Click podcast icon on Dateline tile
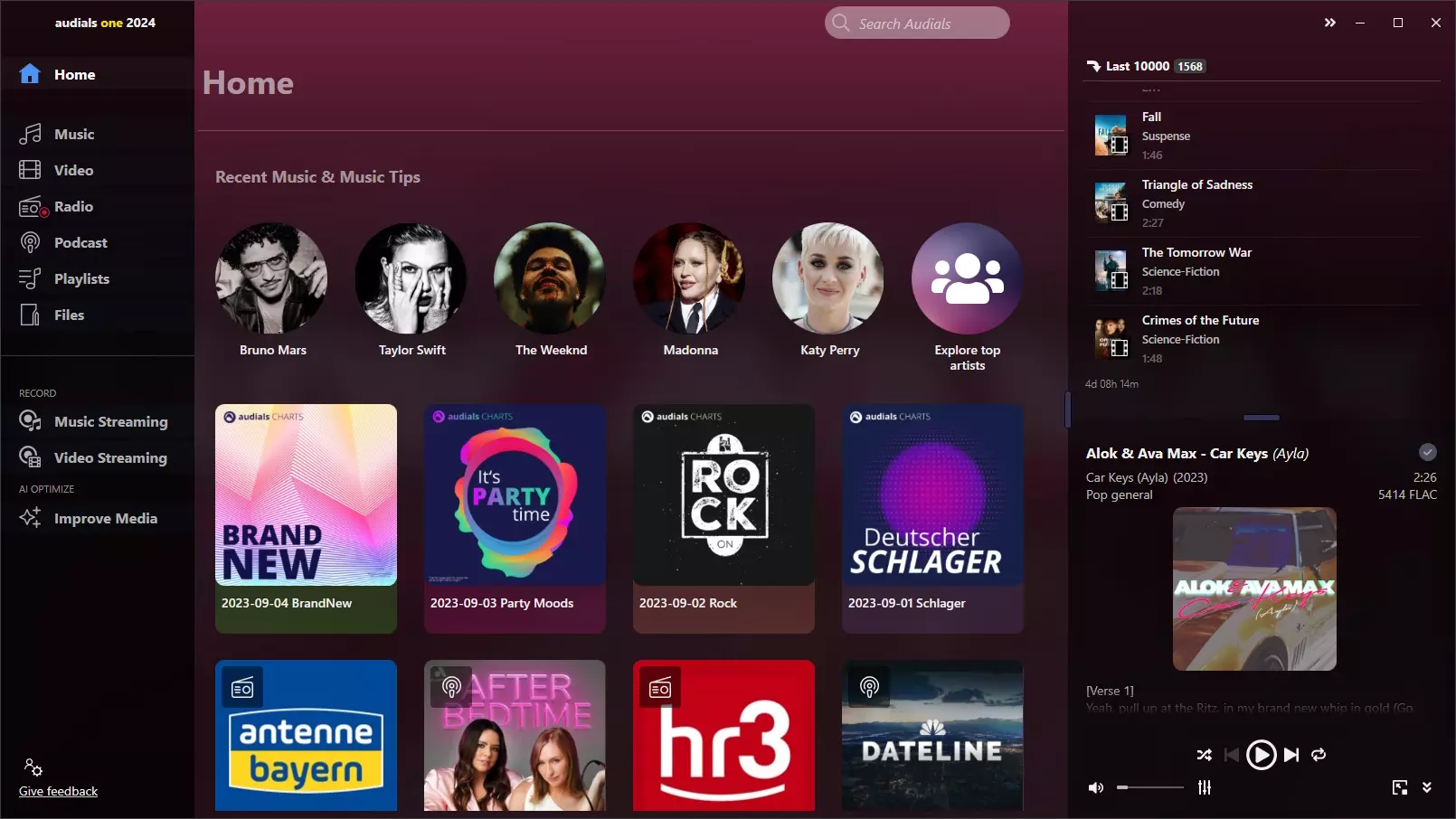 869,688
